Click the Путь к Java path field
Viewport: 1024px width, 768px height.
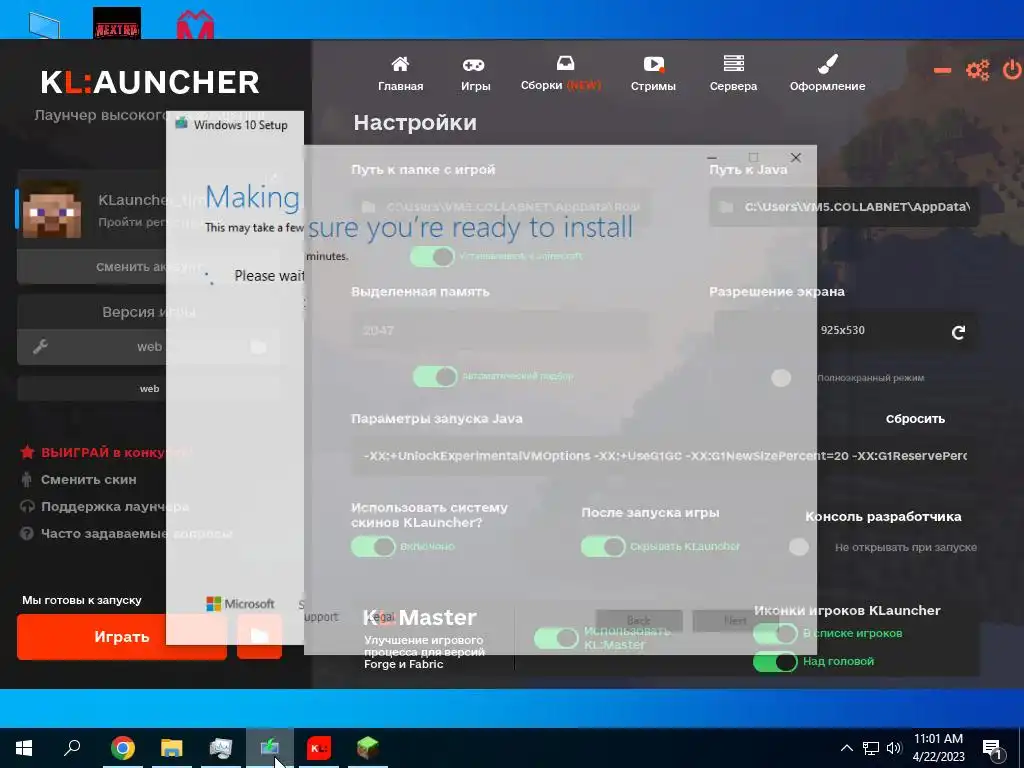844,207
